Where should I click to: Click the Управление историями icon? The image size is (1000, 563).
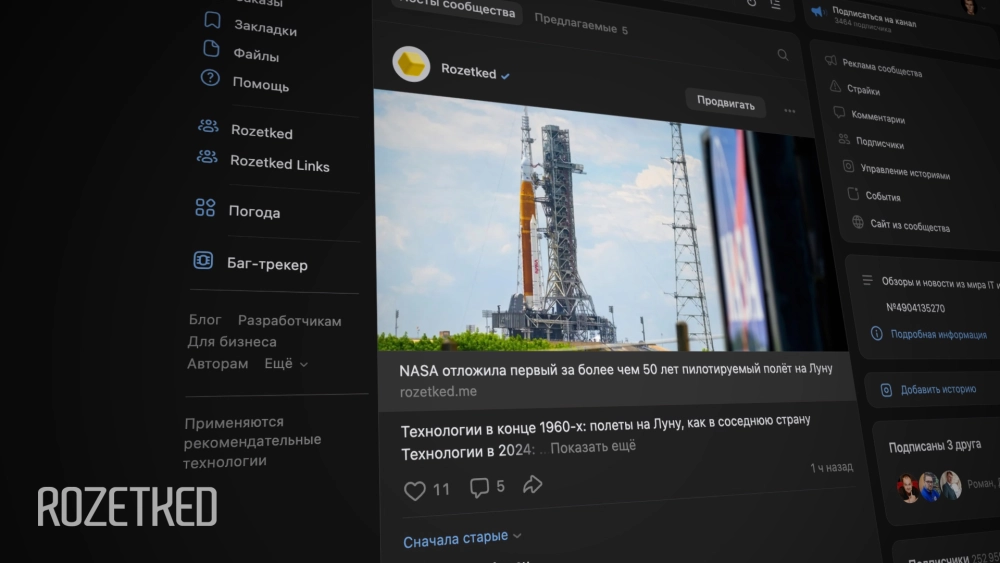click(848, 166)
